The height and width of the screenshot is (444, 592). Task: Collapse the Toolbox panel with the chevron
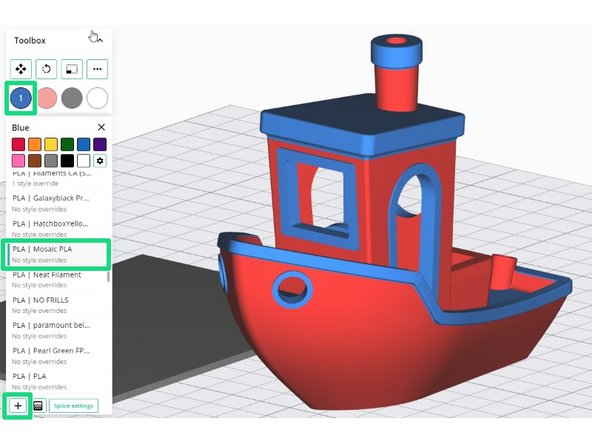(x=100, y=40)
